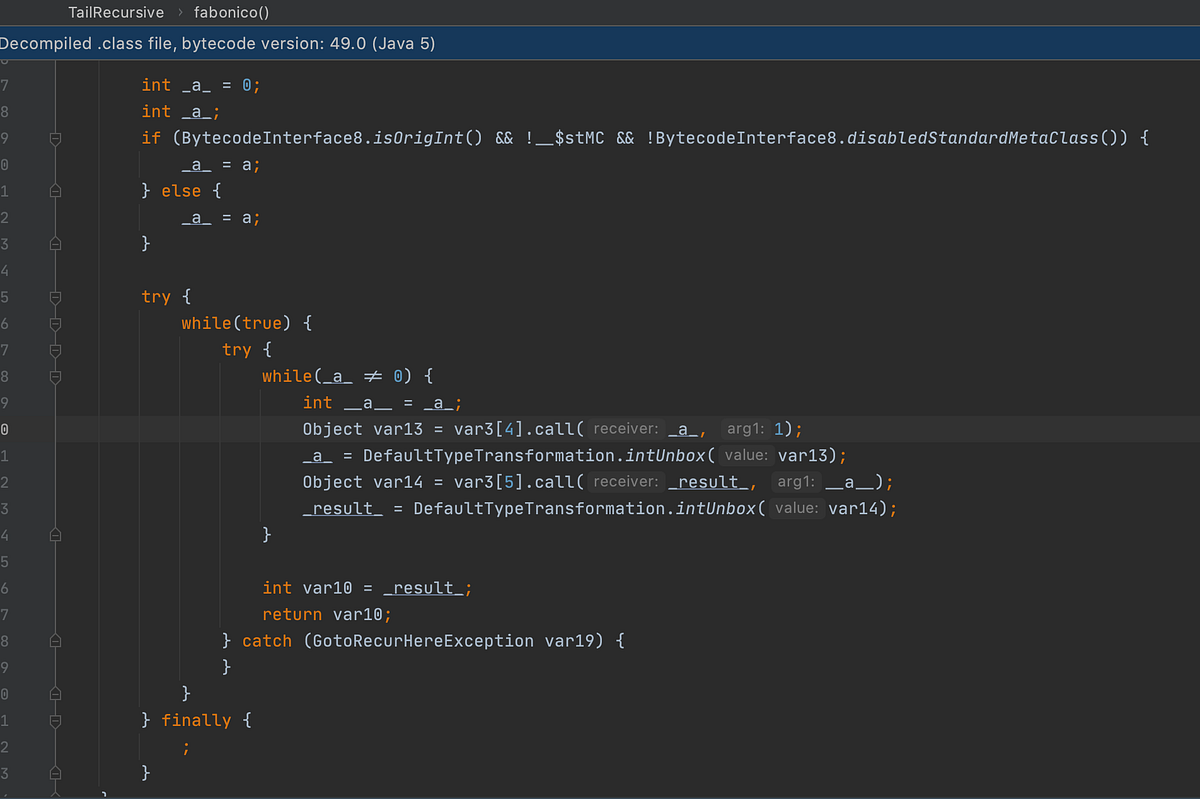1200x799 pixels.
Task: Toggle the fold marker on the bottom closing brace line
Action: (55, 773)
